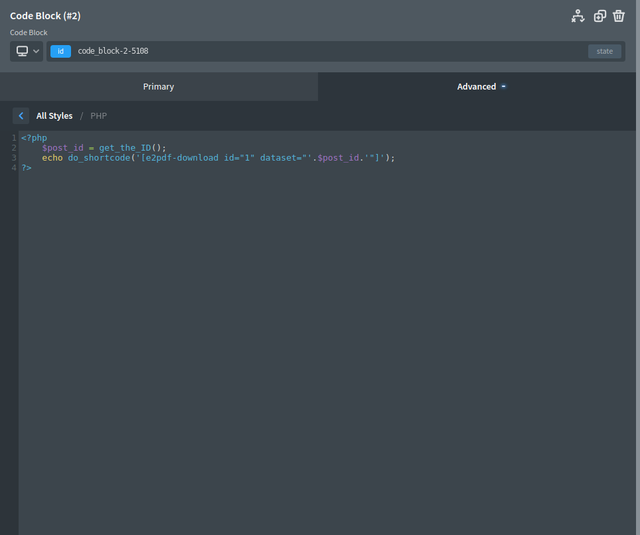Click line number 3 in gutter
This screenshot has width=640, height=535.
[14, 158]
